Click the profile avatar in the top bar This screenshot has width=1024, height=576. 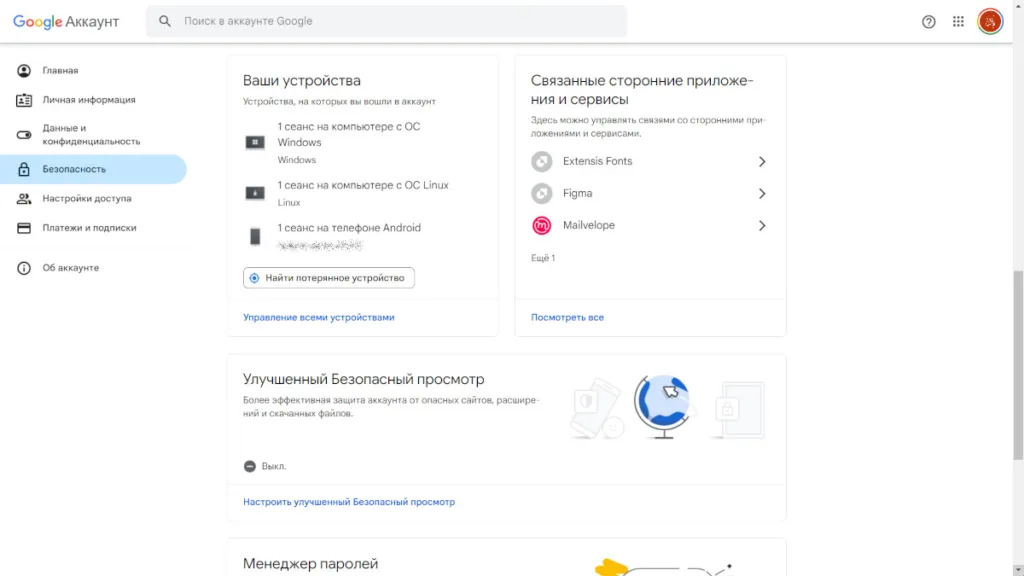click(989, 20)
